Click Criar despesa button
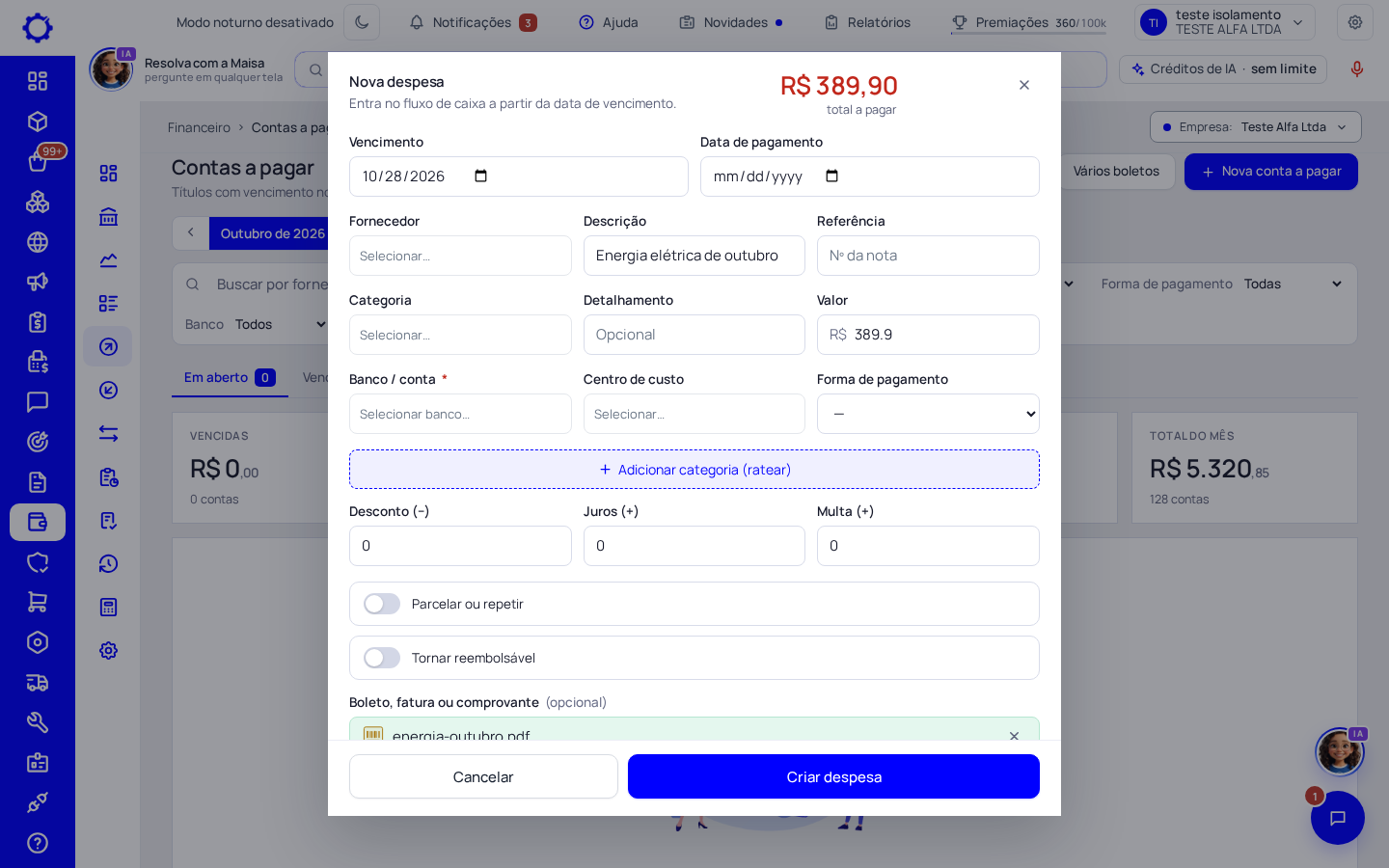1389x868 pixels. [x=833, y=776]
